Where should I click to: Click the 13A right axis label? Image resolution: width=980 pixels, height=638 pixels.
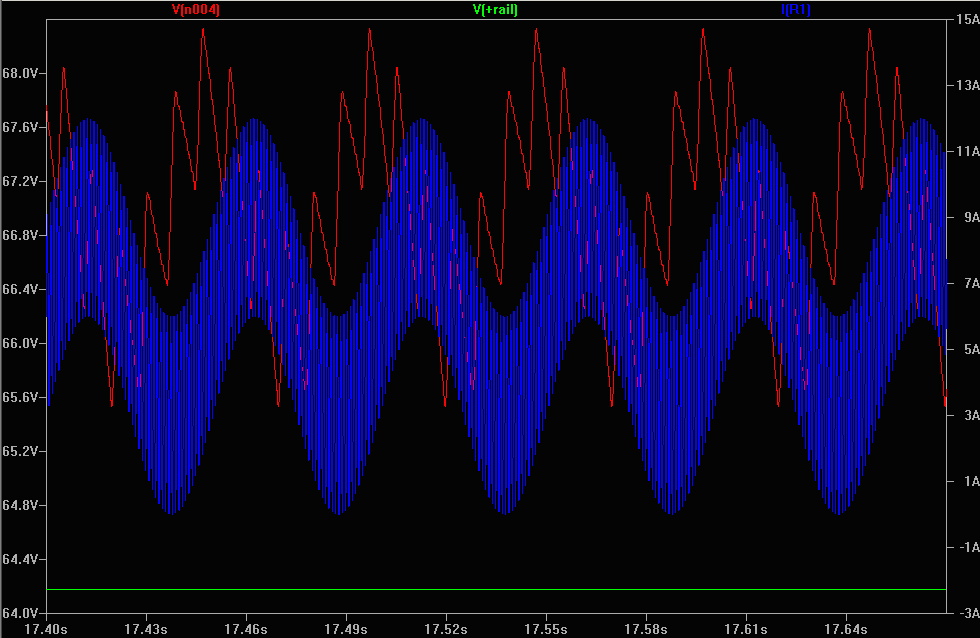pos(967,85)
